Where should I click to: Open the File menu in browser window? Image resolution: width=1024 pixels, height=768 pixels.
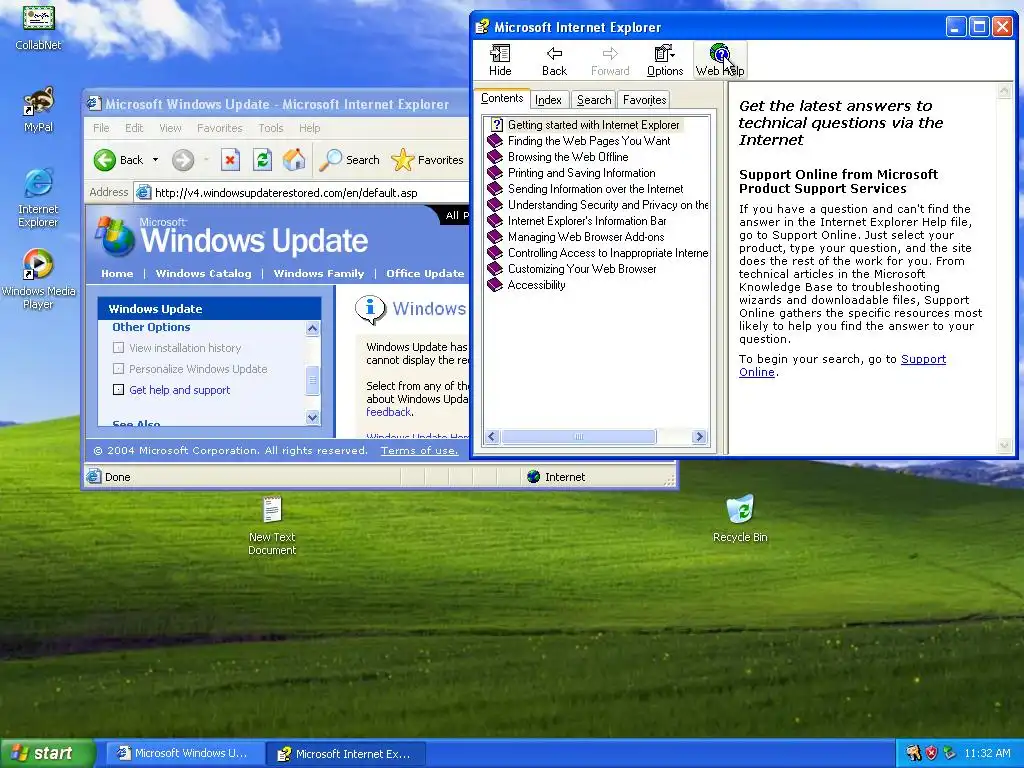(101, 128)
